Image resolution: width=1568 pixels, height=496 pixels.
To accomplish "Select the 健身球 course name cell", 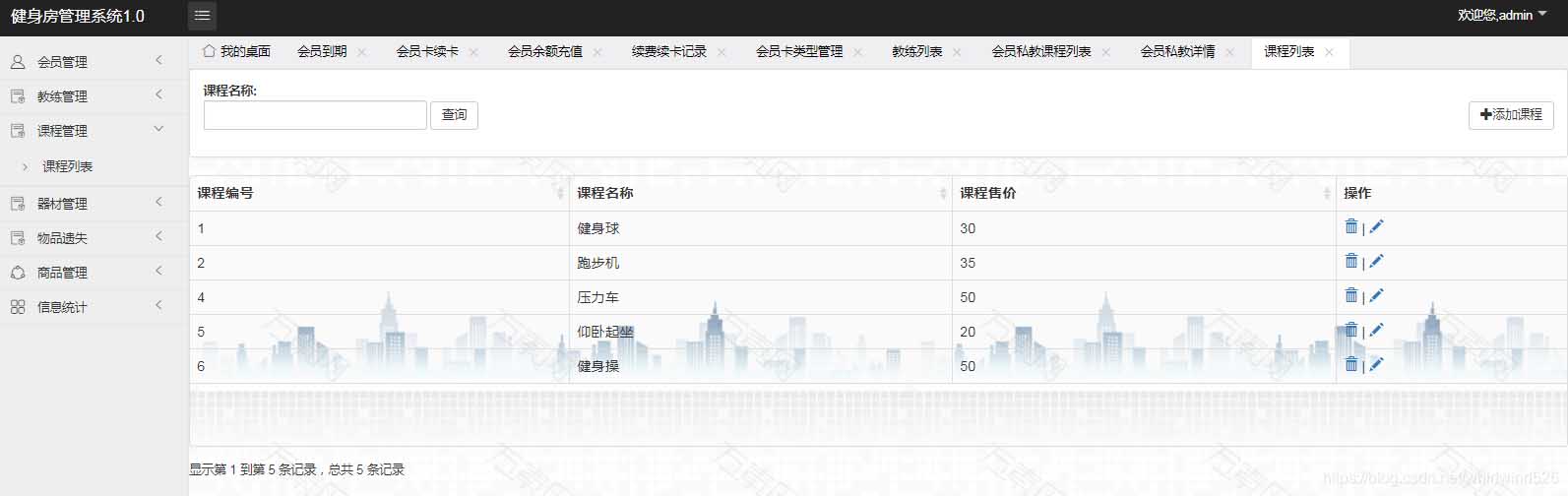I will 760,228.
